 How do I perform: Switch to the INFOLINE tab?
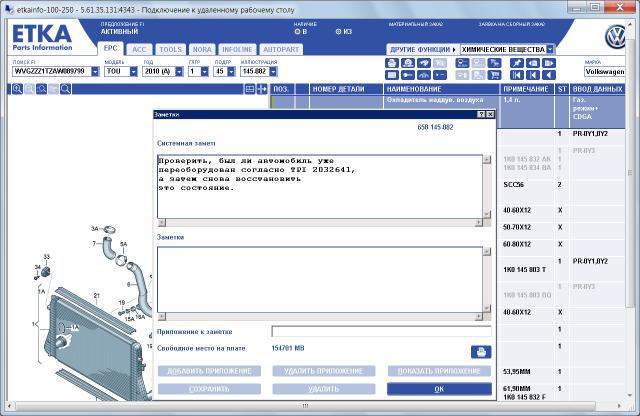[x=237, y=49]
